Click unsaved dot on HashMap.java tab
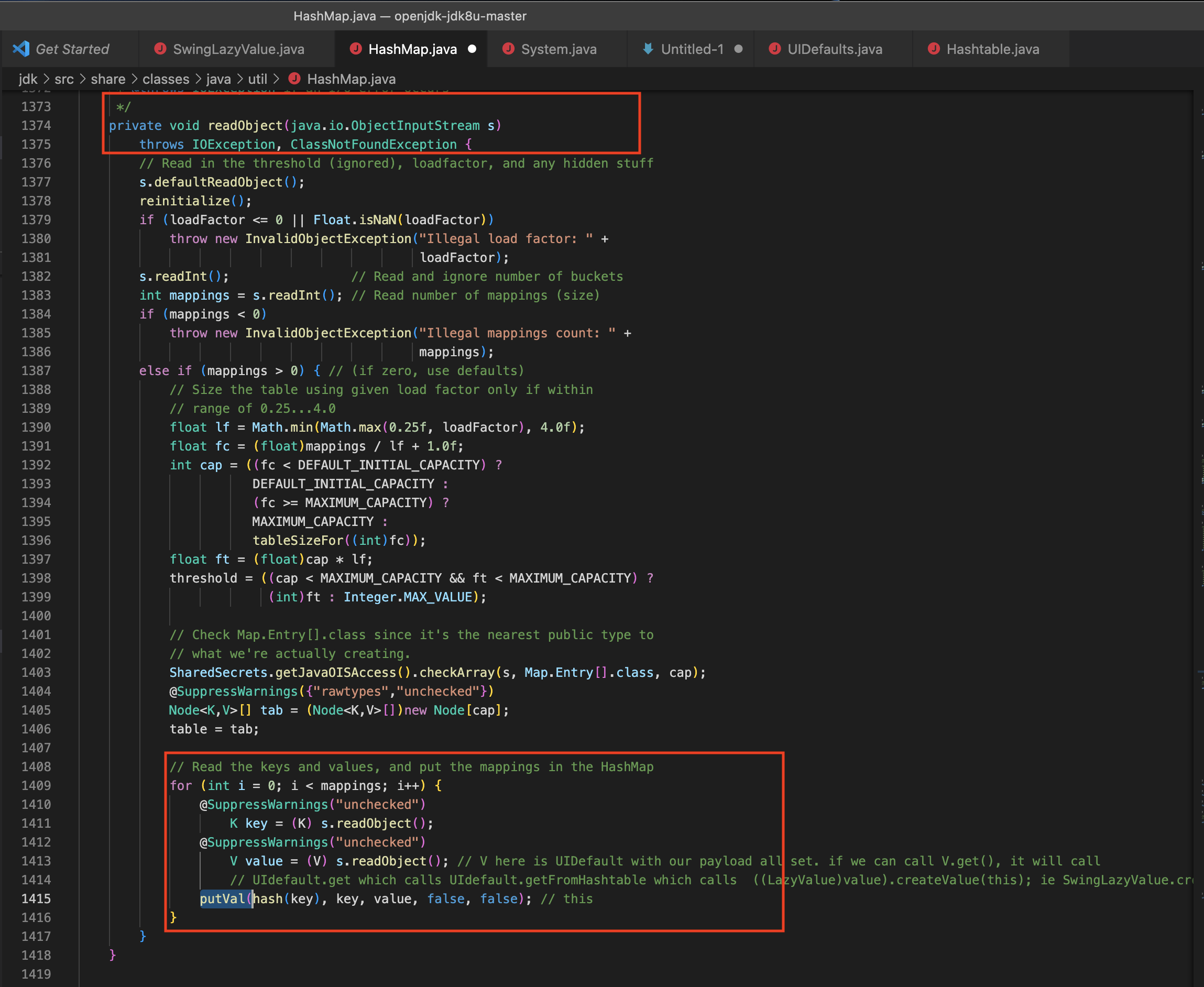The height and width of the screenshot is (987, 1204). coord(472,49)
